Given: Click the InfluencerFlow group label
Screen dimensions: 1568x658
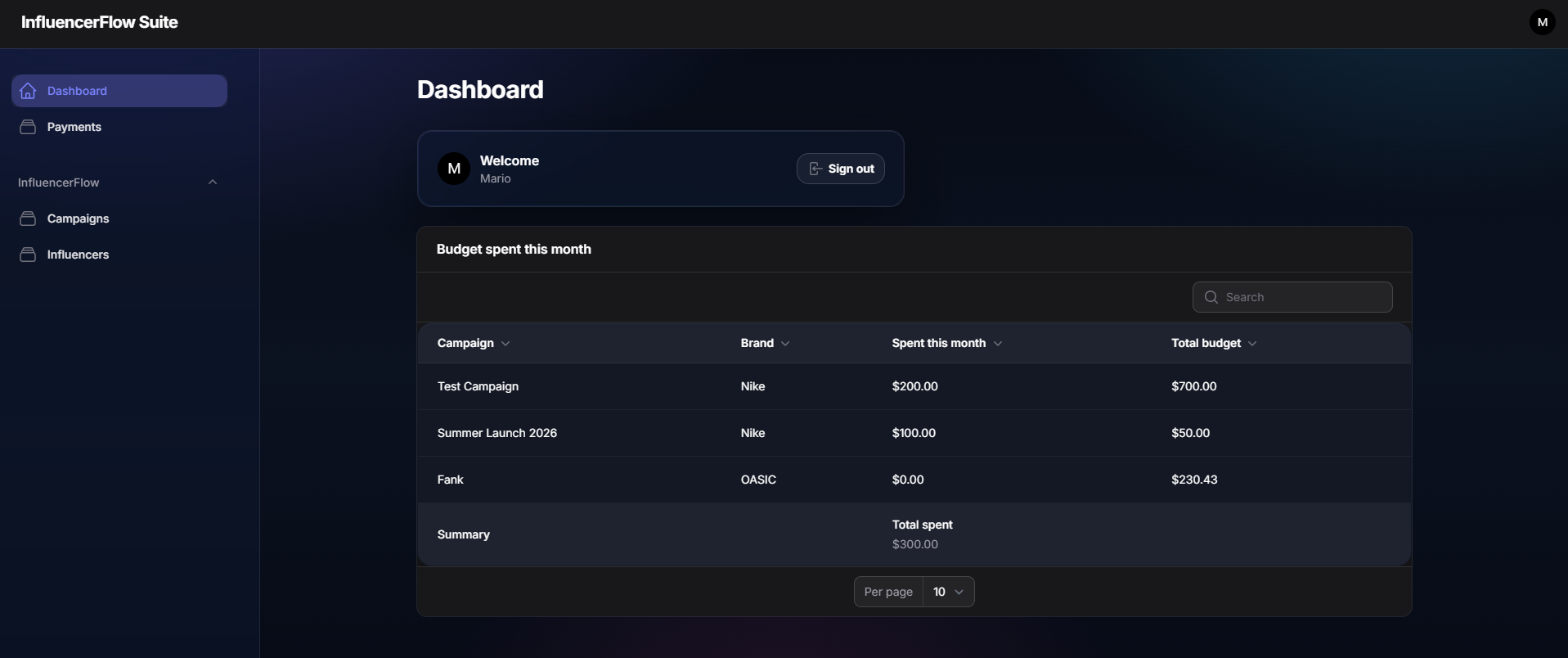Looking at the screenshot, I should pos(59,183).
